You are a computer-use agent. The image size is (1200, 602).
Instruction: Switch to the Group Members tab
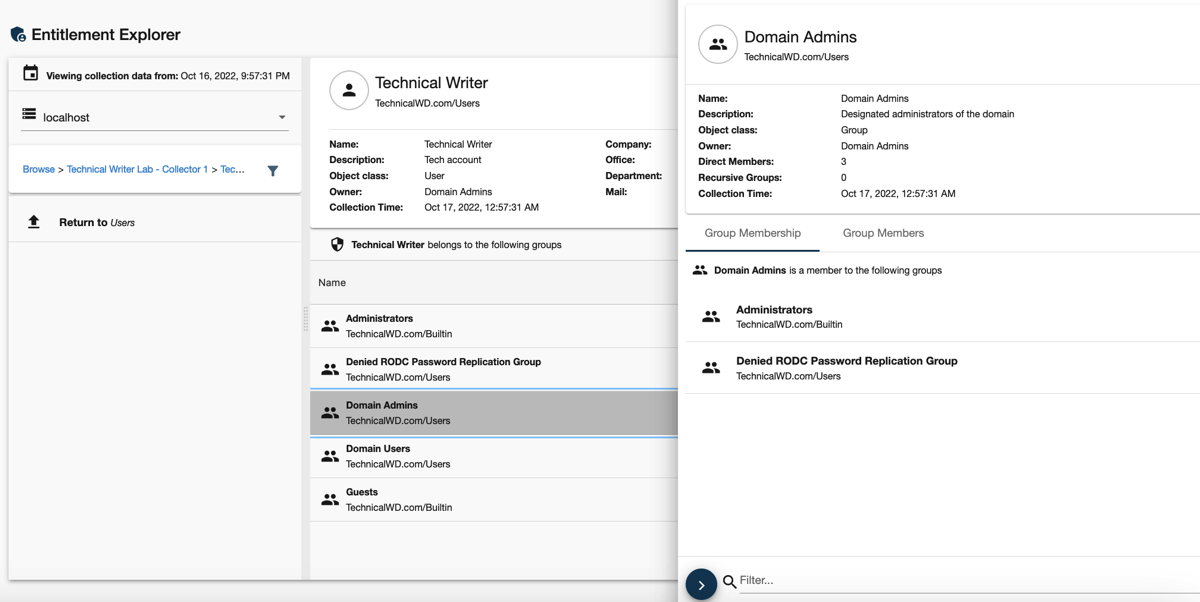tap(883, 233)
